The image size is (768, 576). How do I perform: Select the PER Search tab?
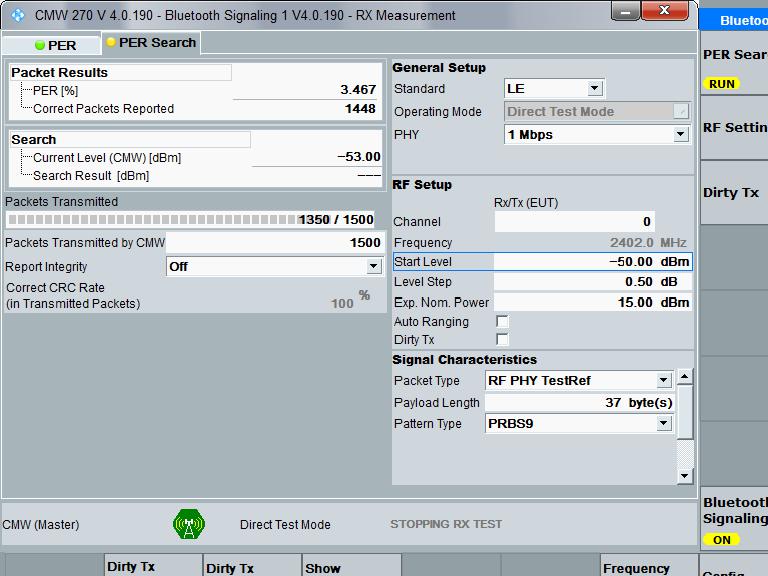tap(151, 43)
